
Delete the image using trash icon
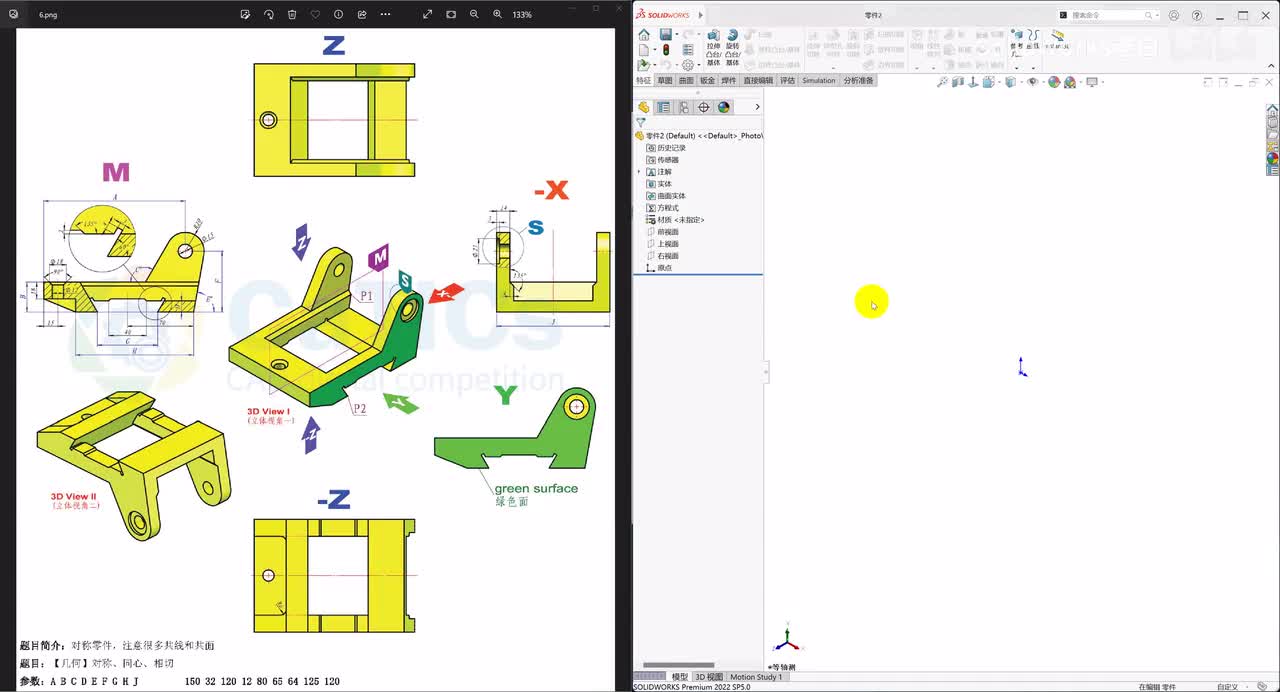click(x=292, y=15)
